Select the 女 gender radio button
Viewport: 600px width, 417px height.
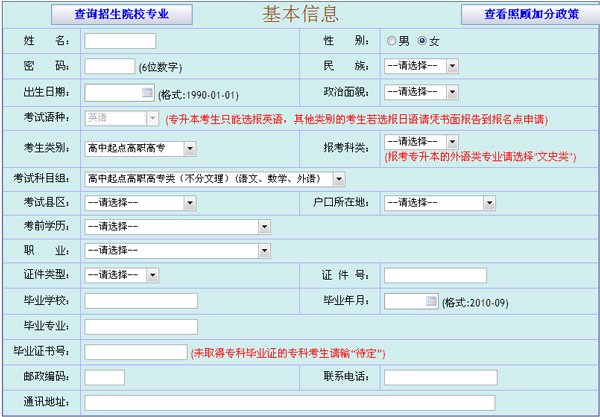(422, 41)
